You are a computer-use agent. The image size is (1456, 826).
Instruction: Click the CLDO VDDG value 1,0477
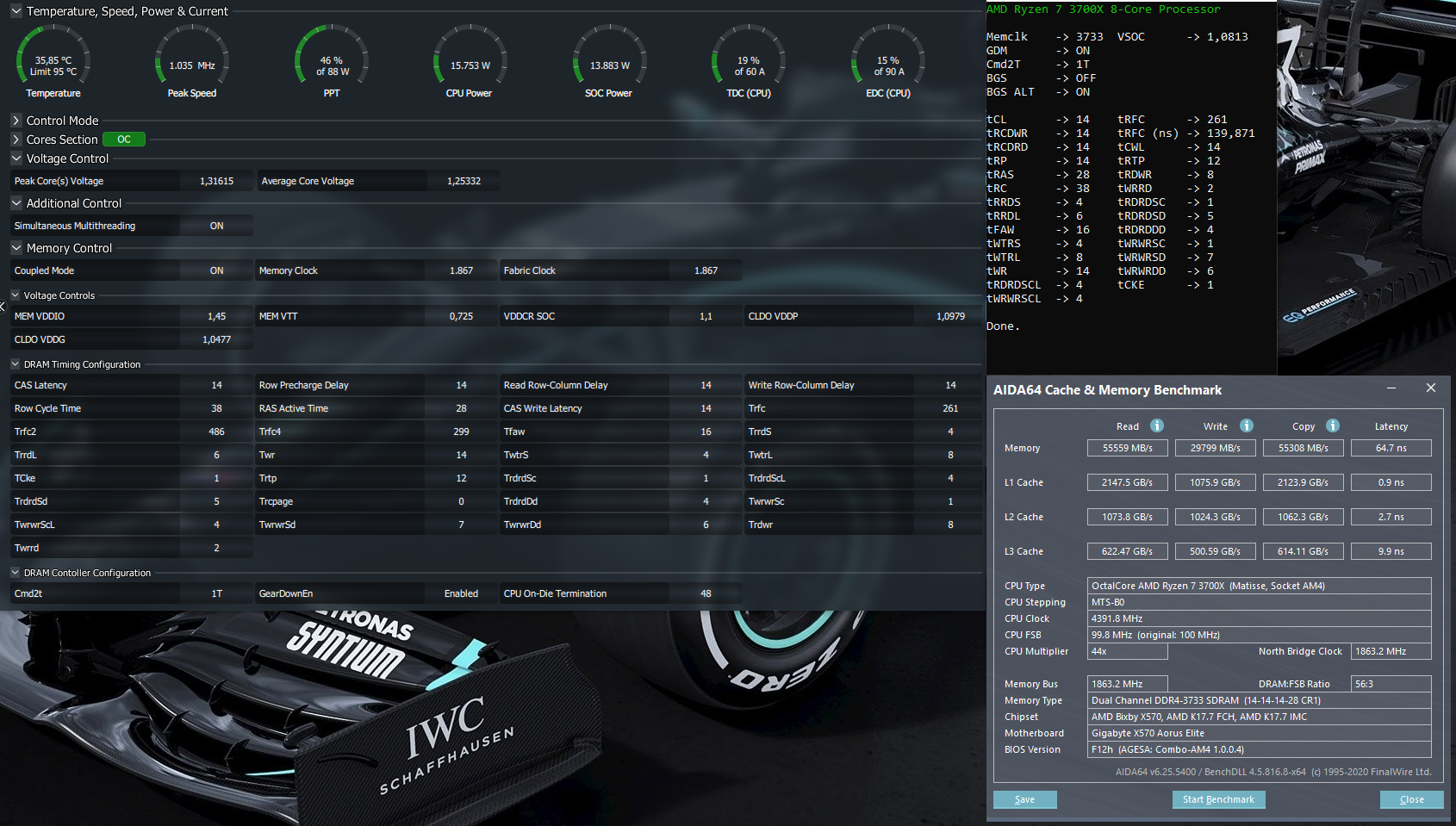coord(216,339)
